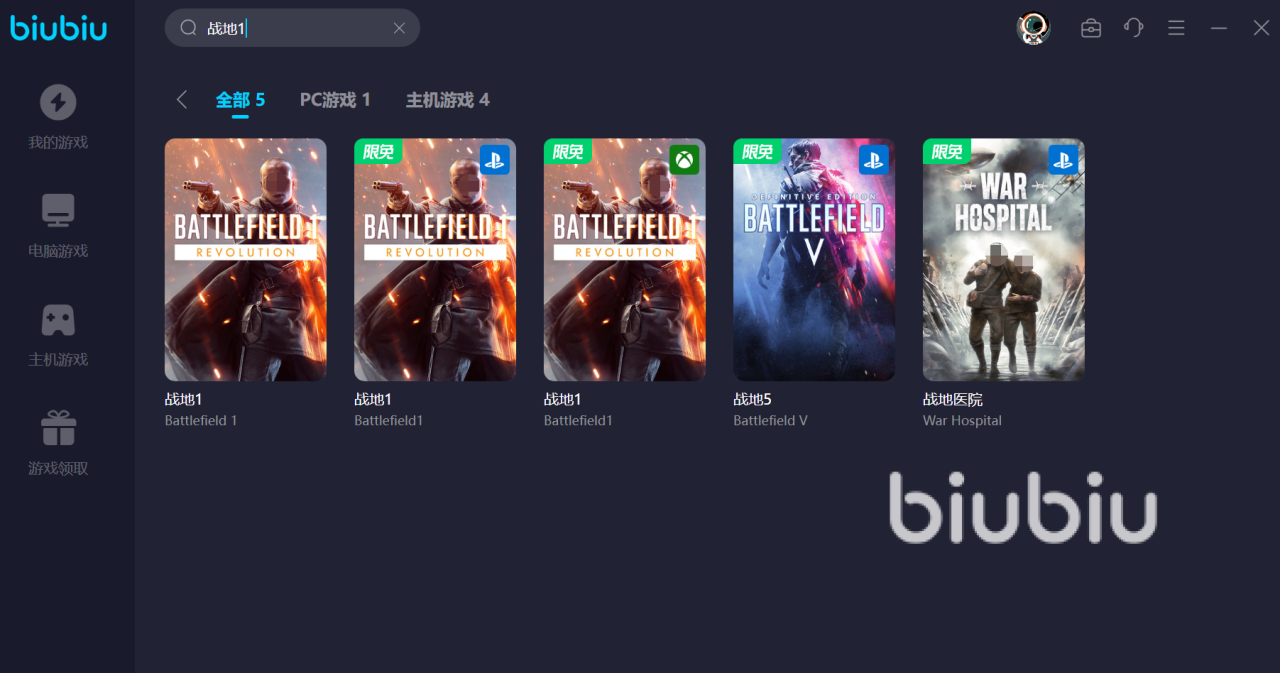
Task: Open game claim gift icon
Action: [x=58, y=428]
